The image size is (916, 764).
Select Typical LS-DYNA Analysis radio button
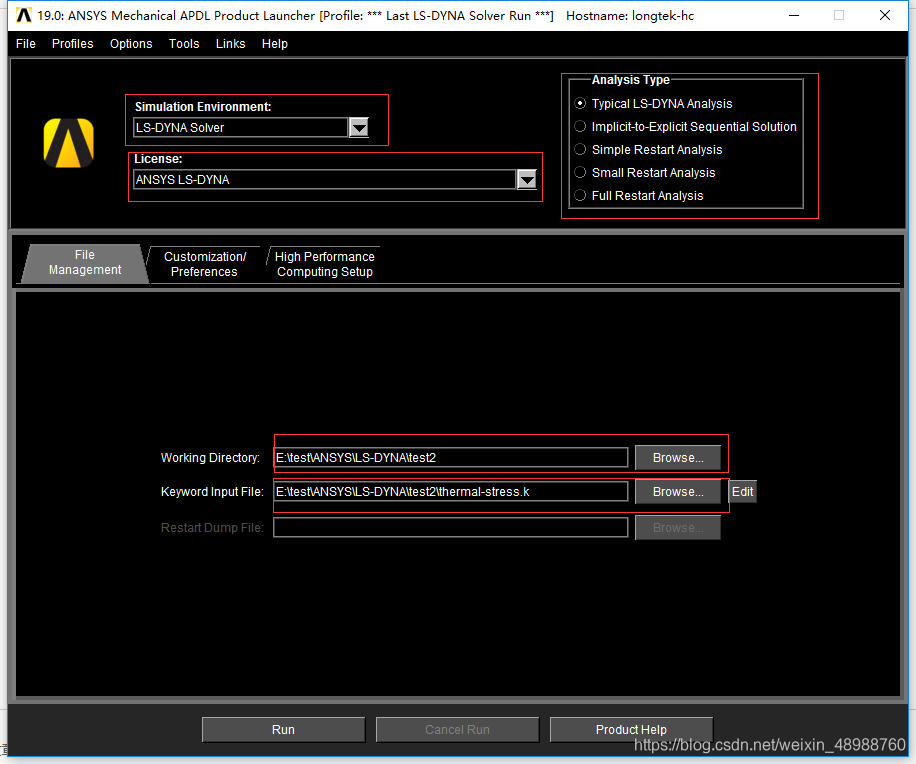(580, 103)
